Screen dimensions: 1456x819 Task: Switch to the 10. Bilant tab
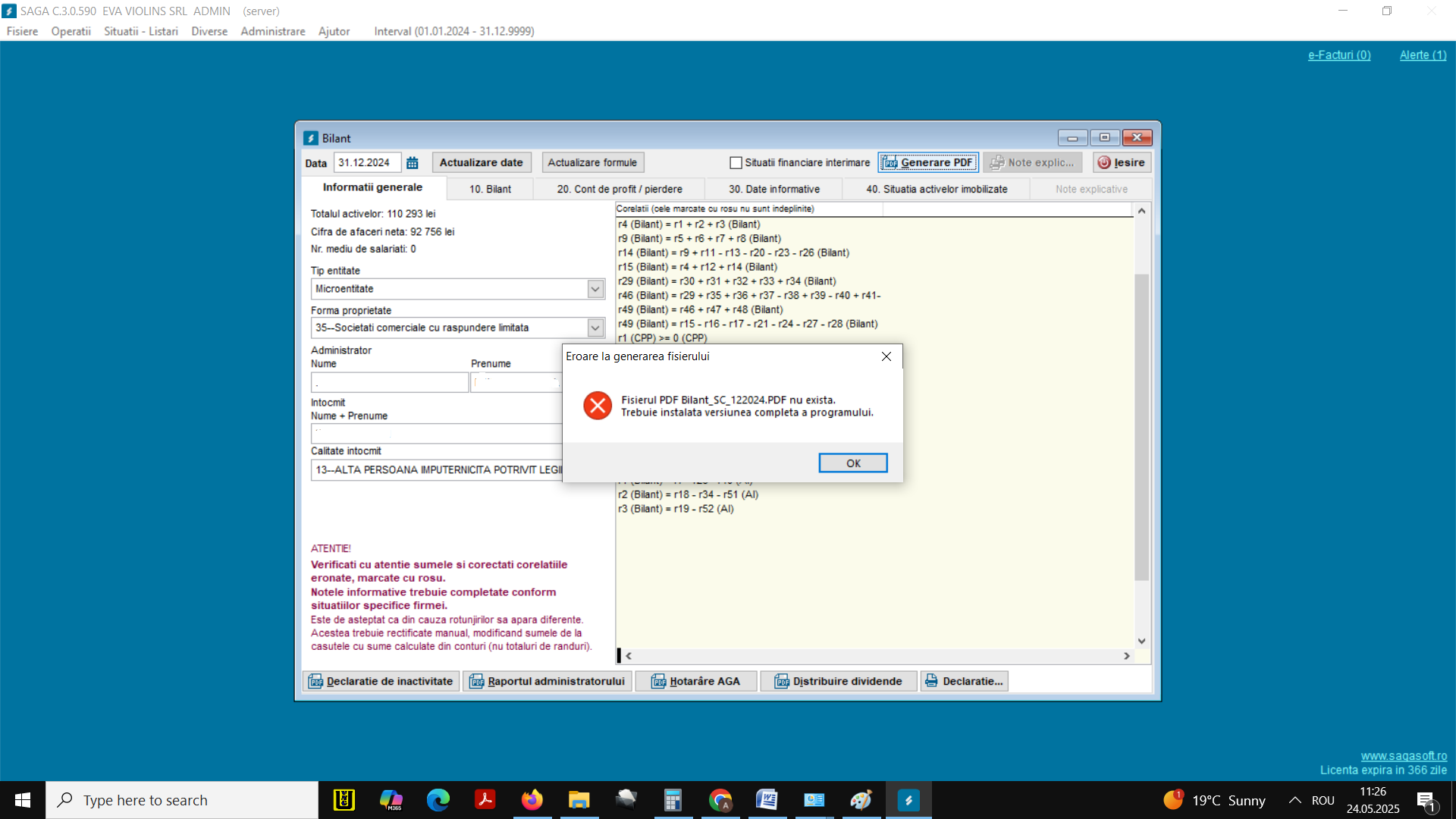tap(490, 190)
